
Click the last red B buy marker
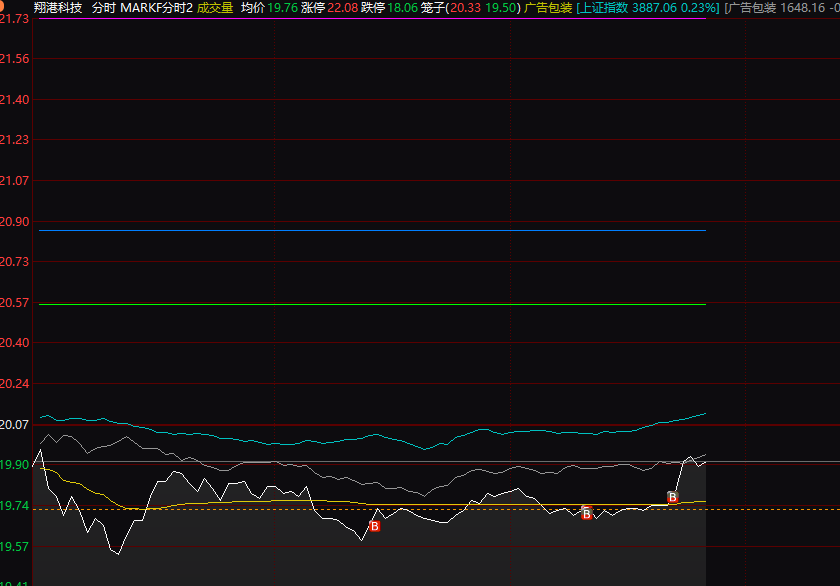click(673, 497)
